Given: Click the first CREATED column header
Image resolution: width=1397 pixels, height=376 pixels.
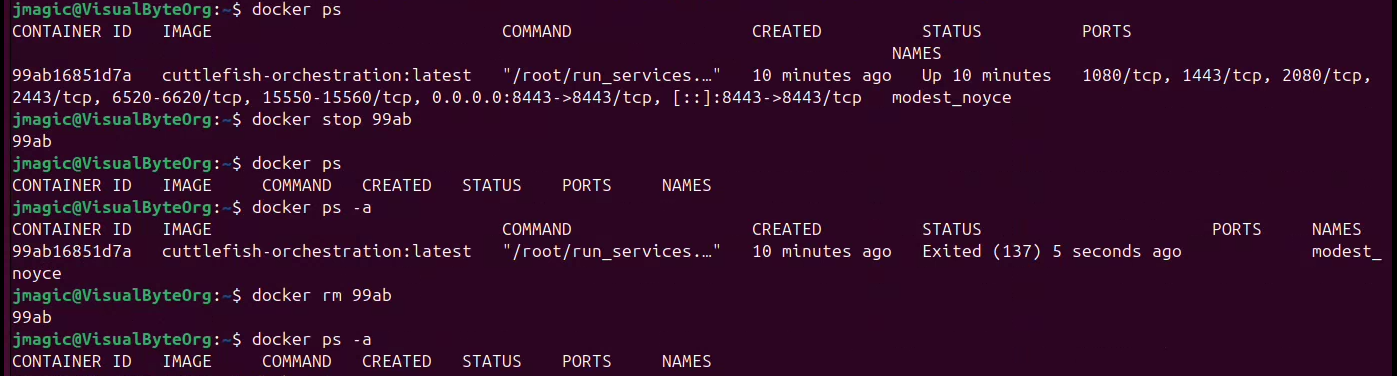Looking at the screenshot, I should click(x=786, y=32).
